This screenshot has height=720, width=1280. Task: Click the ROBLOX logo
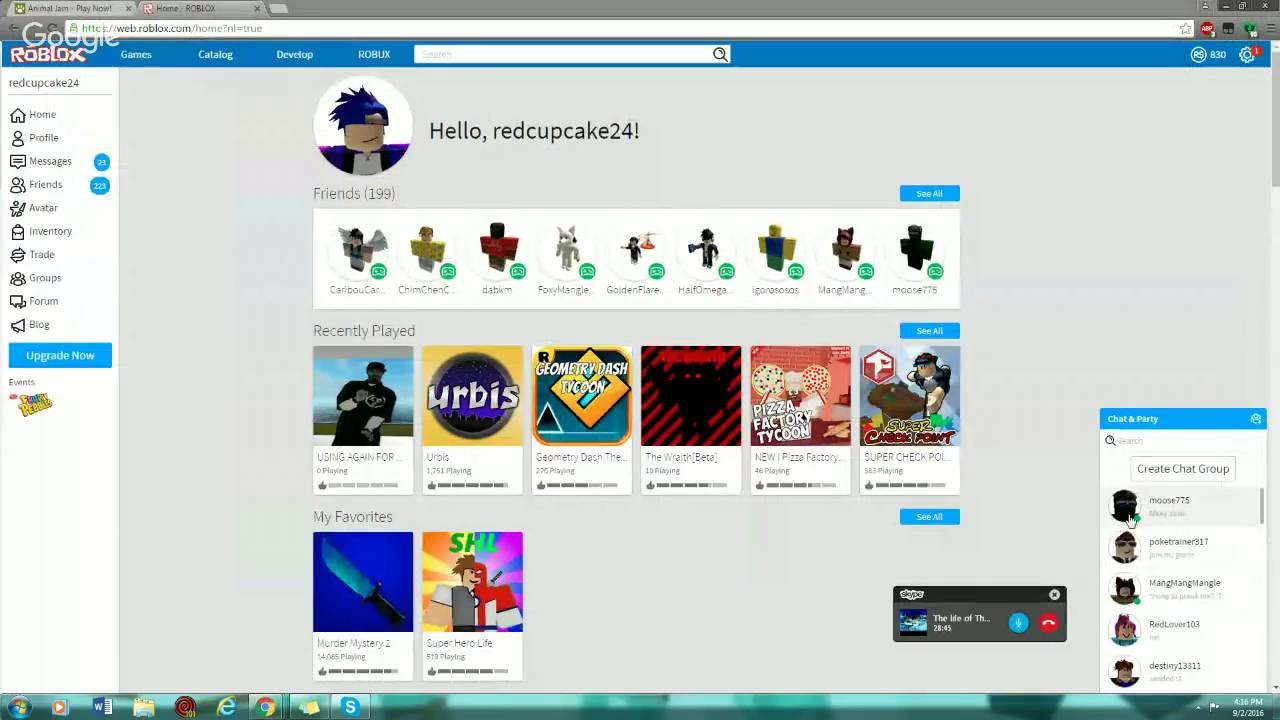pos(48,54)
